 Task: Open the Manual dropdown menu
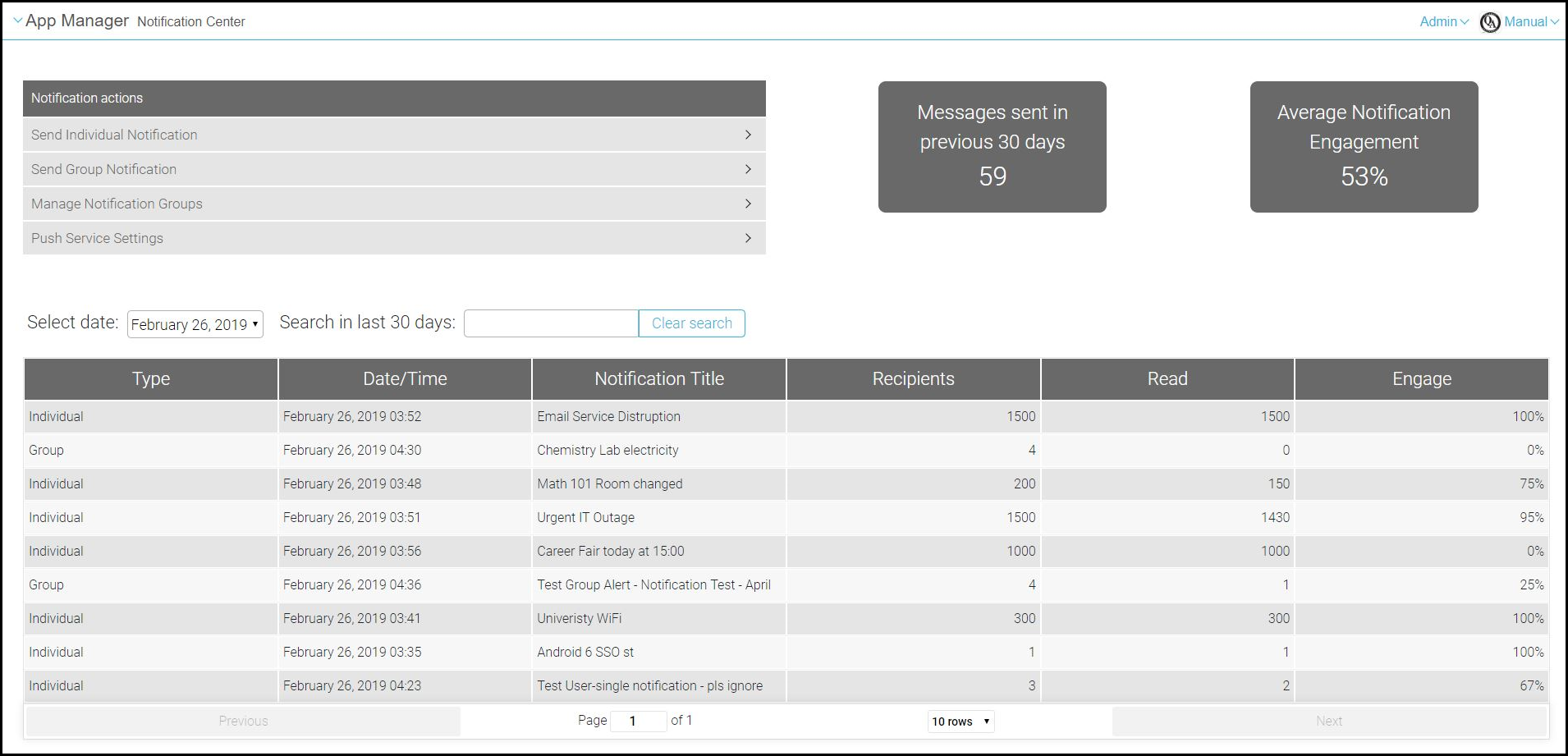tap(1532, 21)
